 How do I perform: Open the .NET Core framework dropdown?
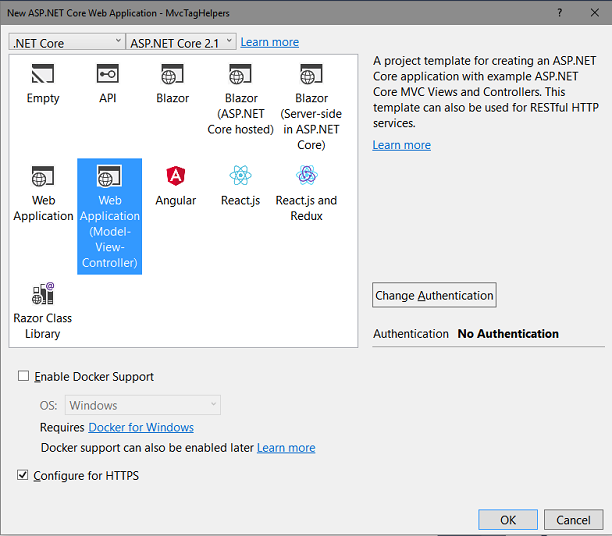[67, 42]
